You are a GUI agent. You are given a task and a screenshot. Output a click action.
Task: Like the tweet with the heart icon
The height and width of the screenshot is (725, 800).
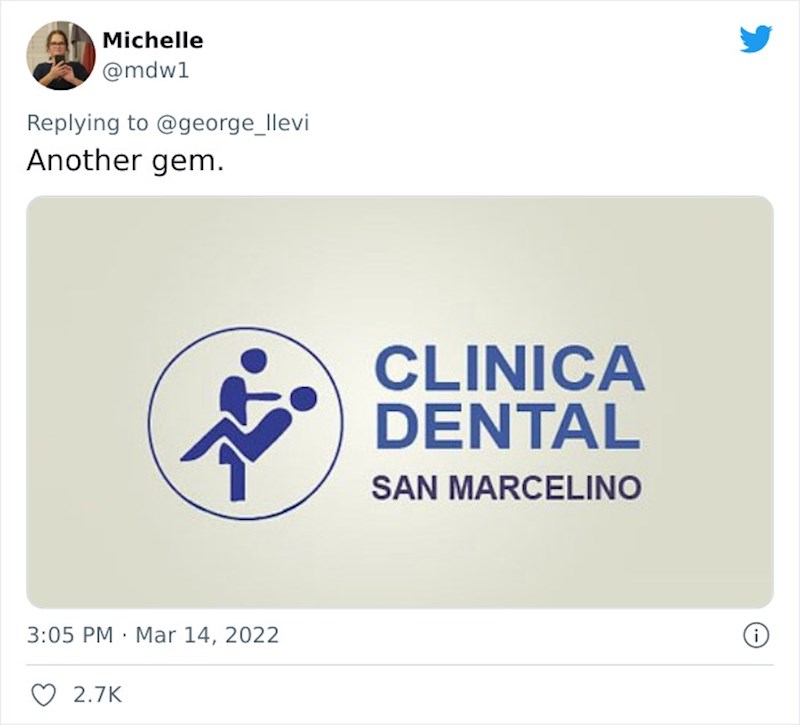44,694
